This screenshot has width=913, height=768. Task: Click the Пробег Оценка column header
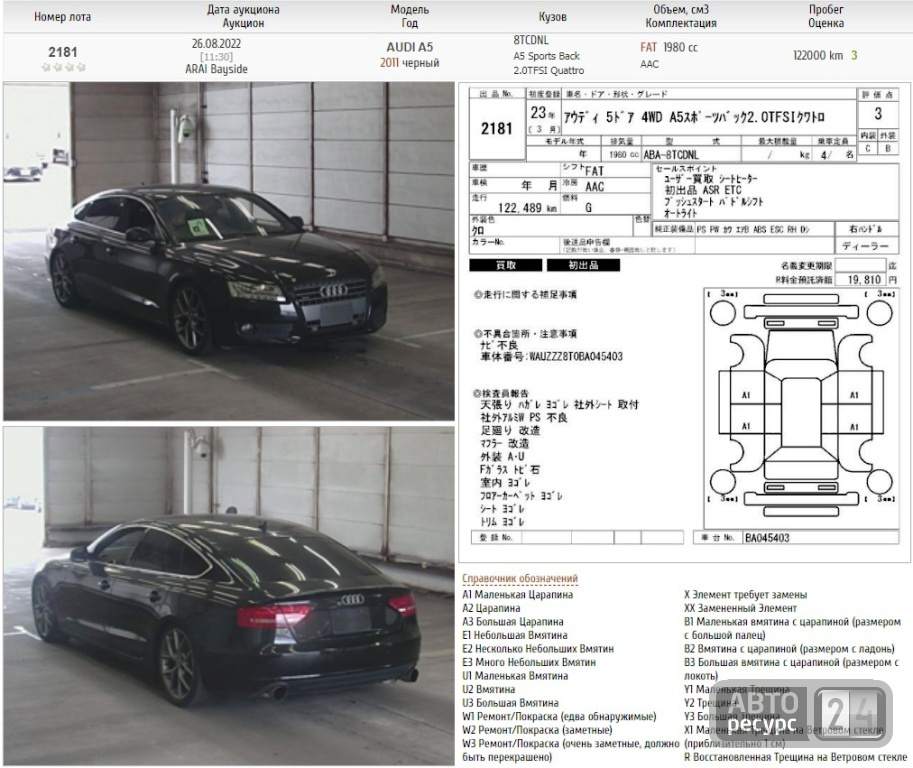click(x=826, y=16)
